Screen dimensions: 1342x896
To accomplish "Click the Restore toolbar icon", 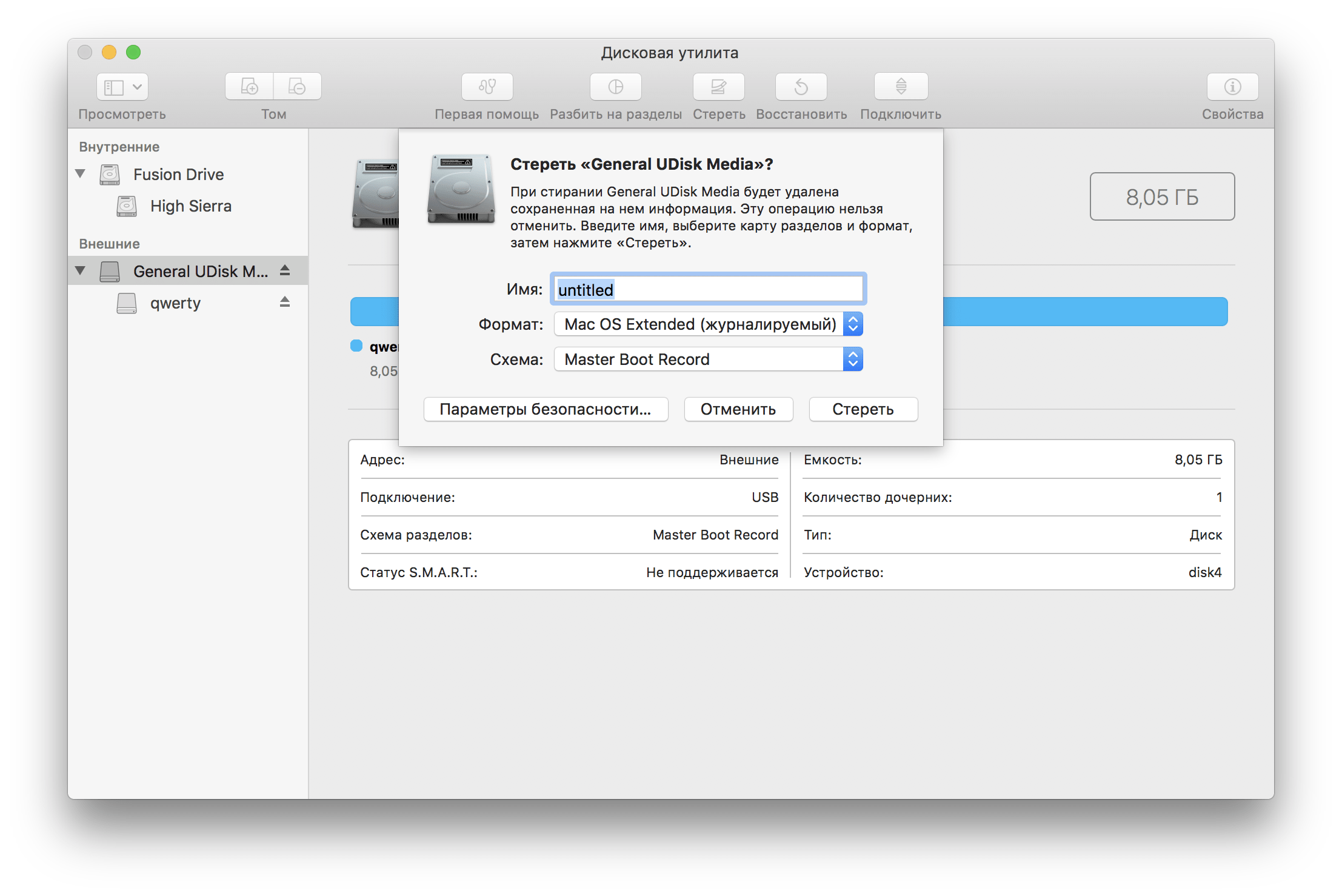I will coord(801,87).
